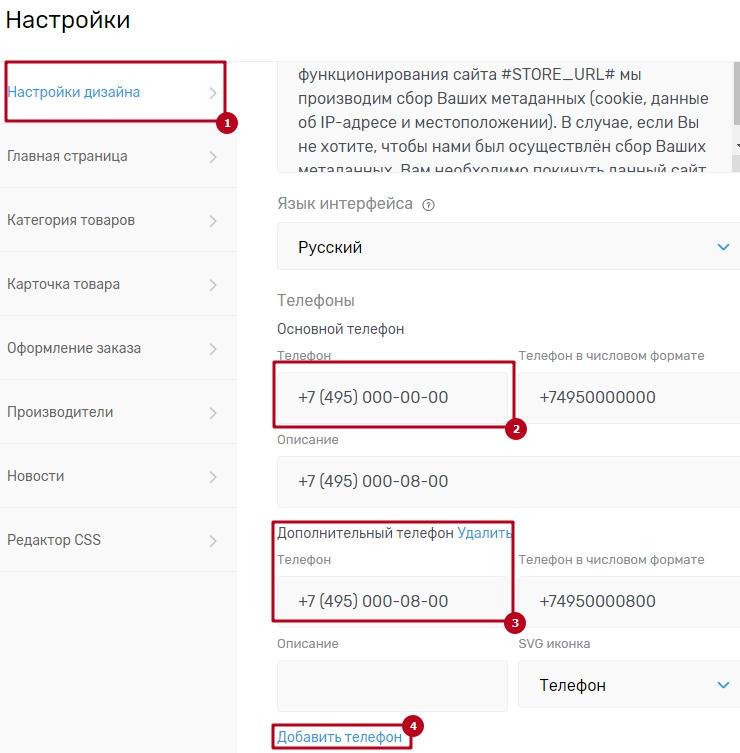Click the help icon beside Язык интерфейса
740x753 pixels.
(x=429, y=204)
